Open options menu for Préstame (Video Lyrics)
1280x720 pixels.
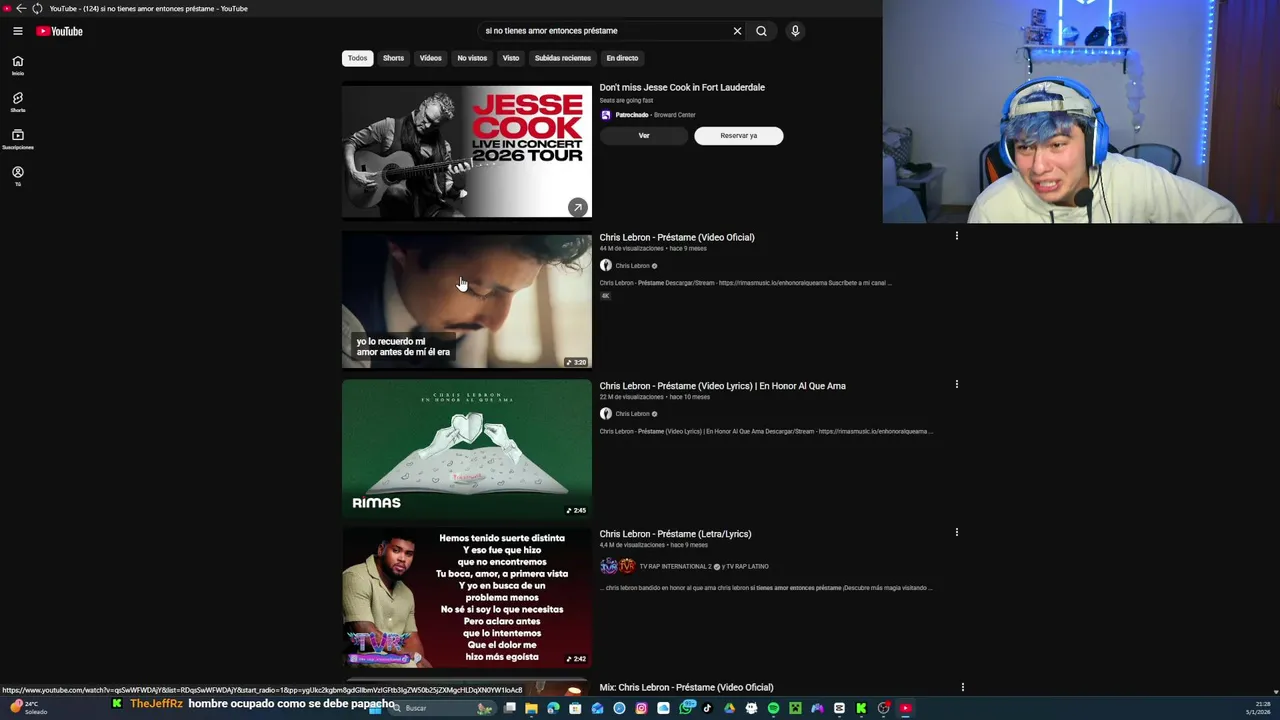(956, 384)
